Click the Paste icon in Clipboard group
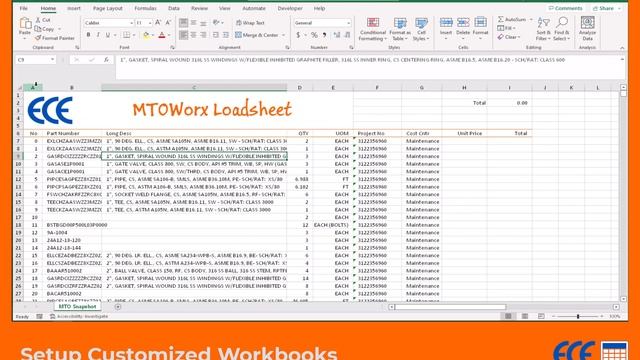 point(25,24)
